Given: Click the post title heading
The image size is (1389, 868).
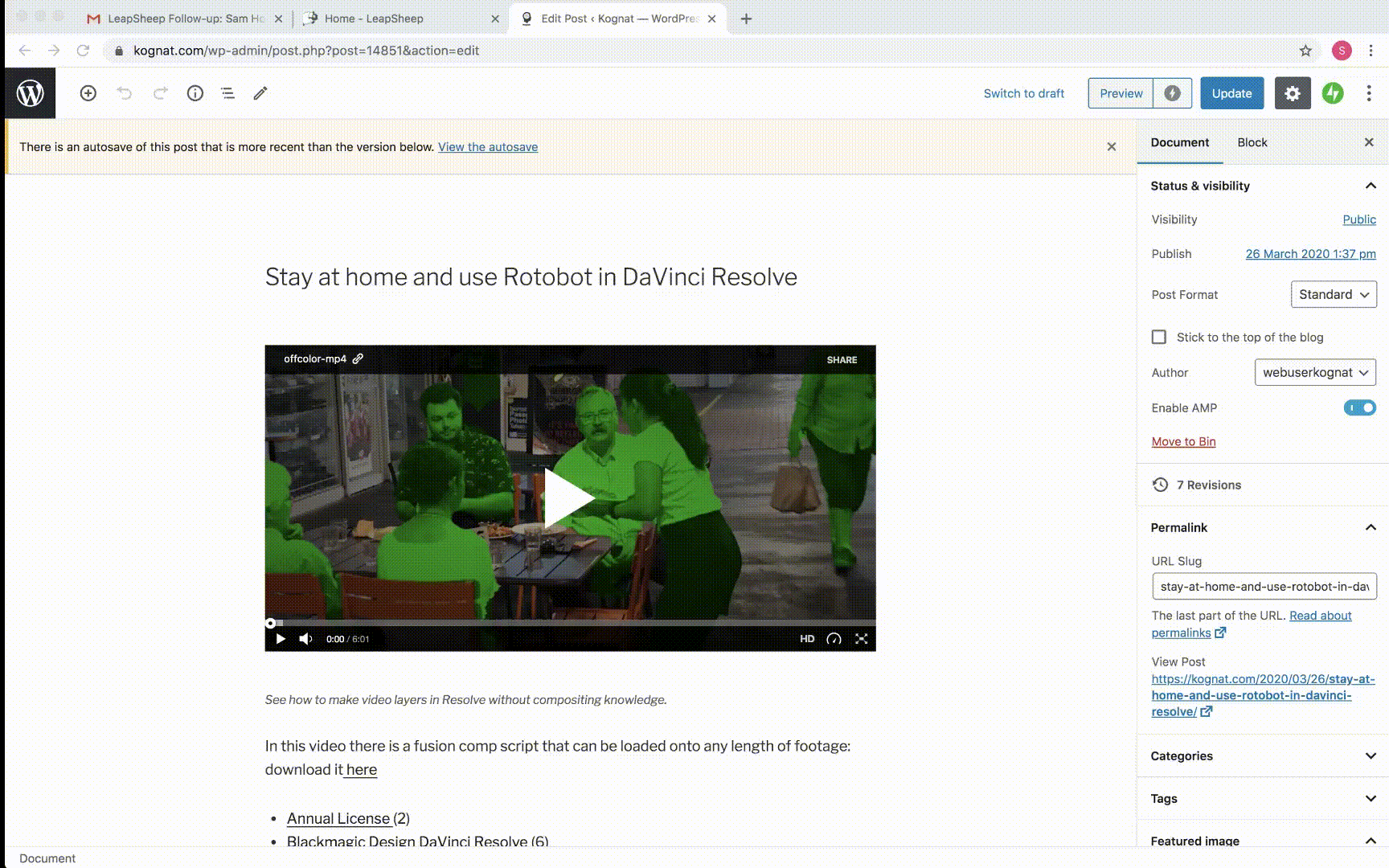Looking at the screenshot, I should click(x=531, y=276).
